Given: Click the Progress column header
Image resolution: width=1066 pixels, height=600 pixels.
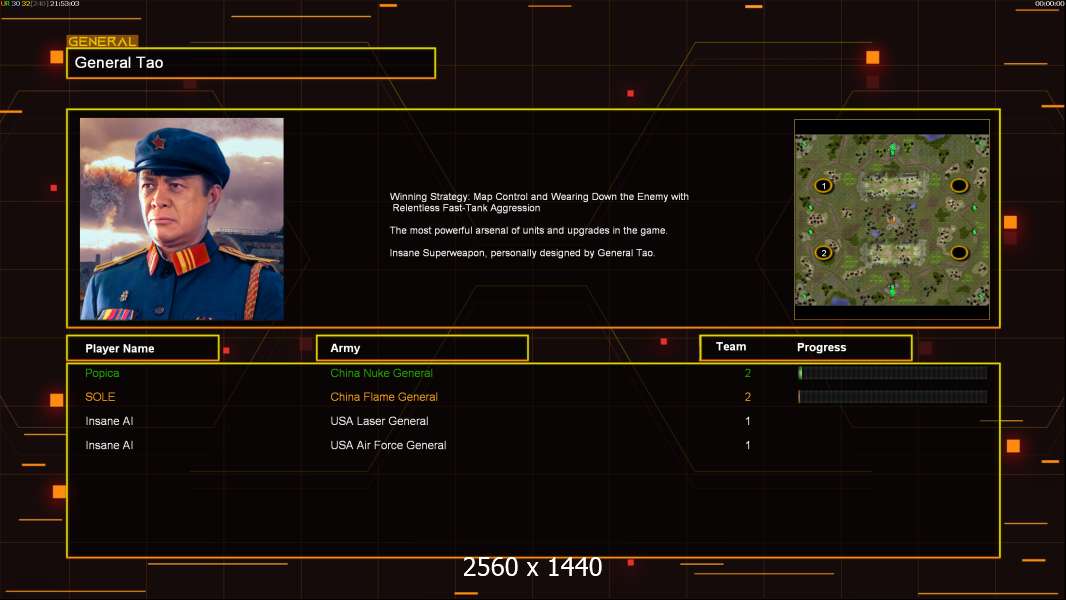Looking at the screenshot, I should (821, 347).
